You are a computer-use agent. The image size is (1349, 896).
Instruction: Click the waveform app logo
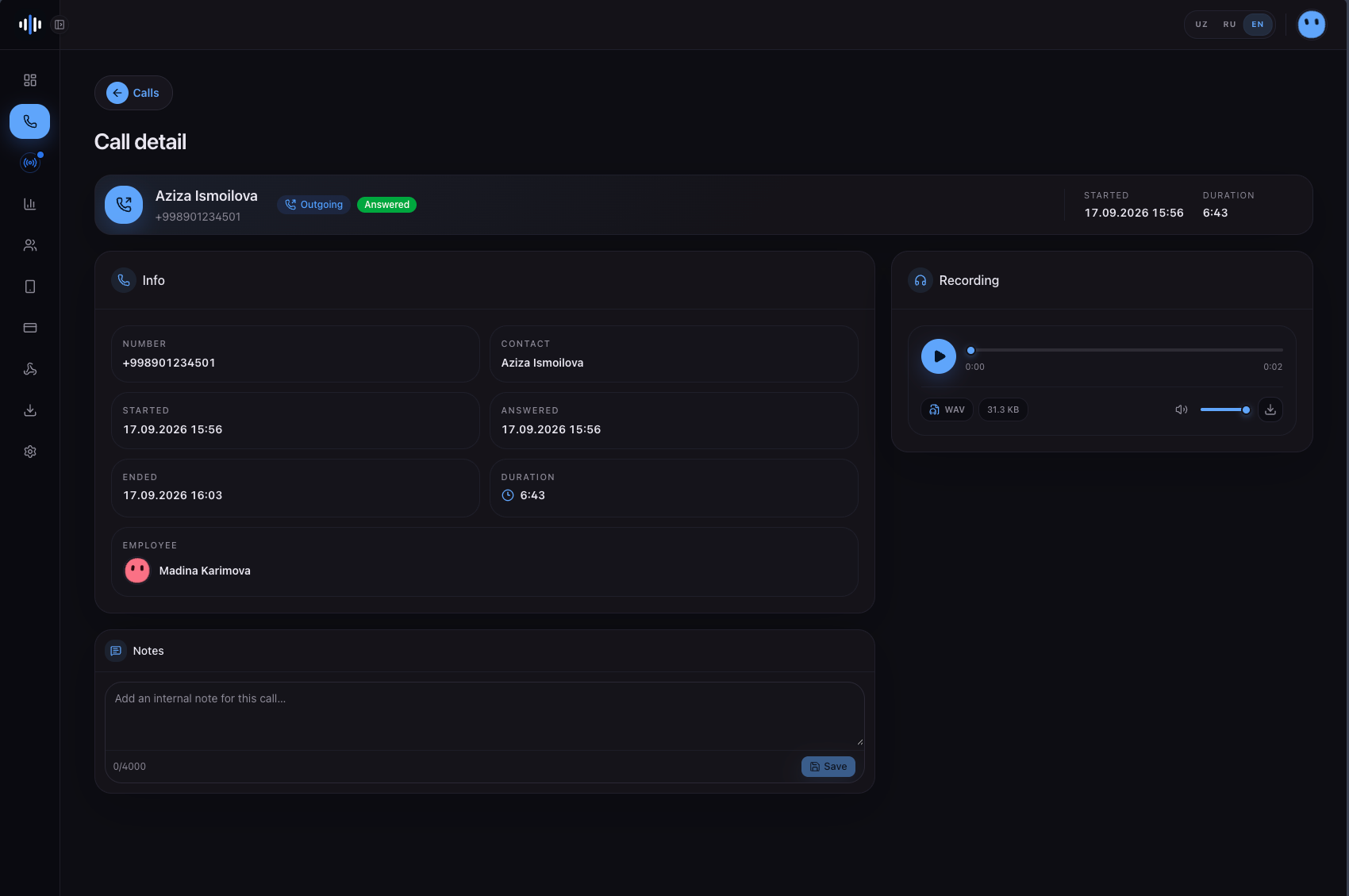click(x=30, y=25)
